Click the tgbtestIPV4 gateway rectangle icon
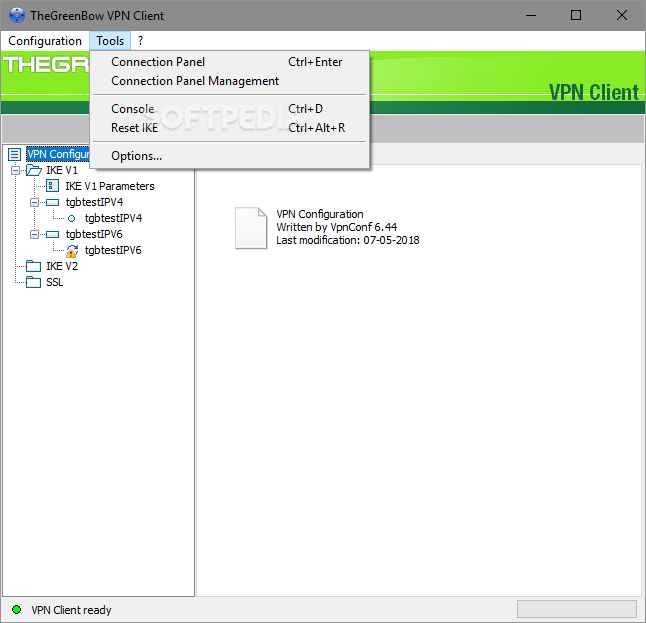 [x=52, y=202]
